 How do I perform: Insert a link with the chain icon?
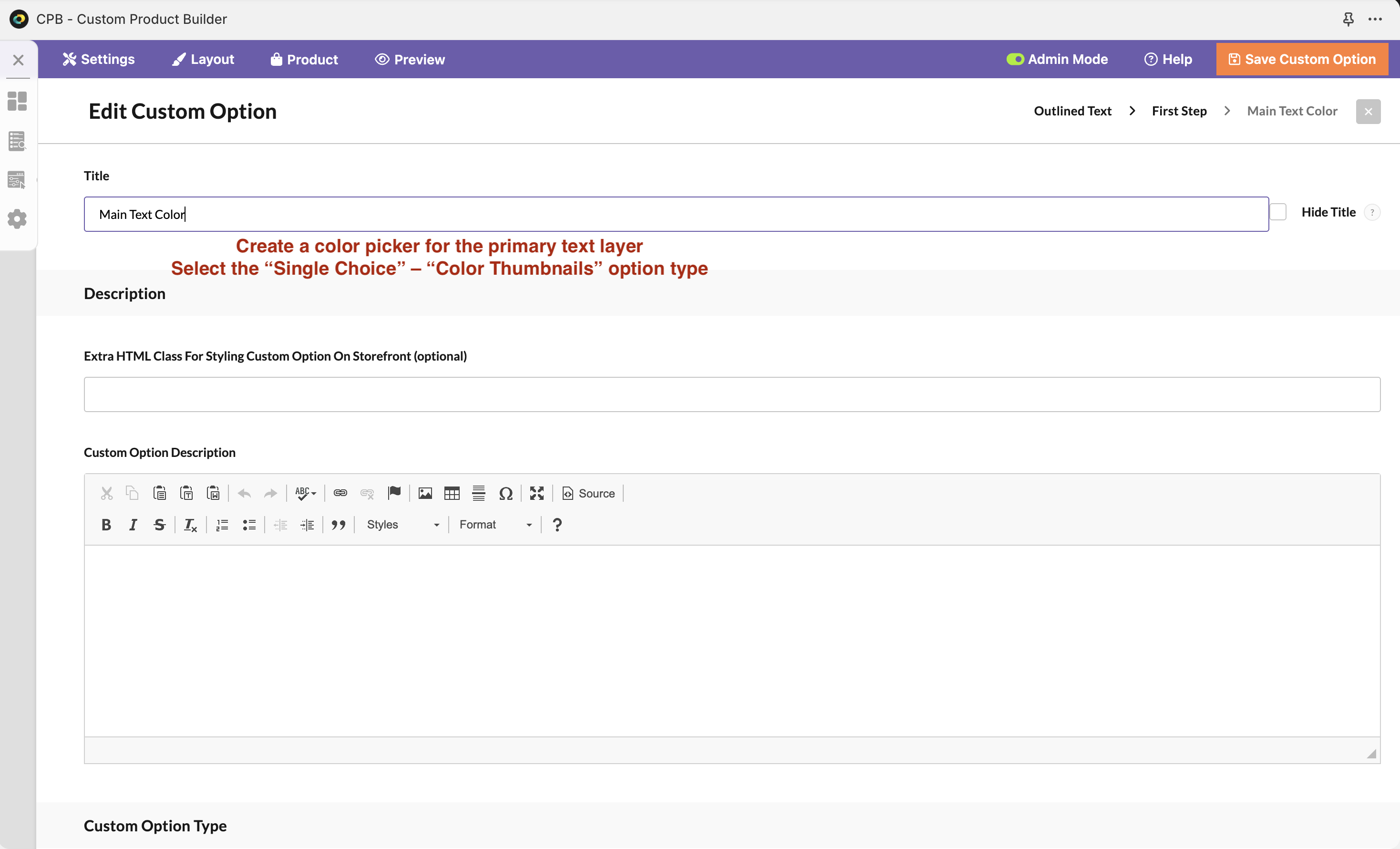point(340,493)
